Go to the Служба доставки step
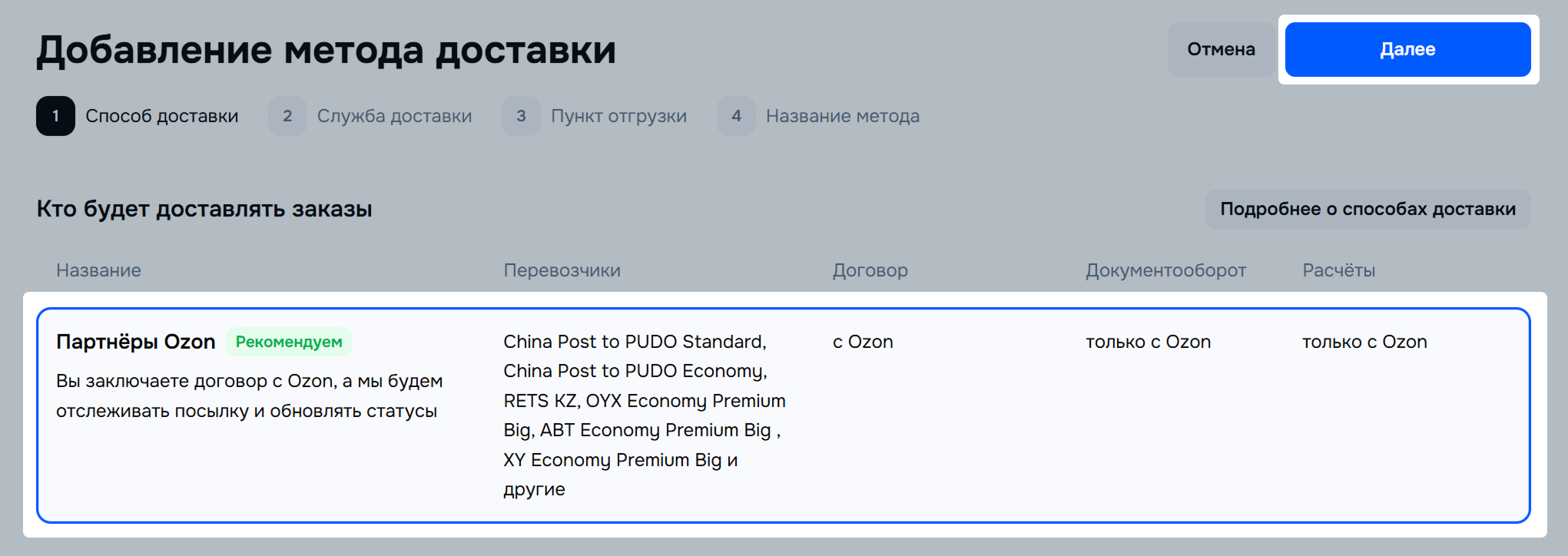This screenshot has width=1568, height=556. [x=394, y=116]
